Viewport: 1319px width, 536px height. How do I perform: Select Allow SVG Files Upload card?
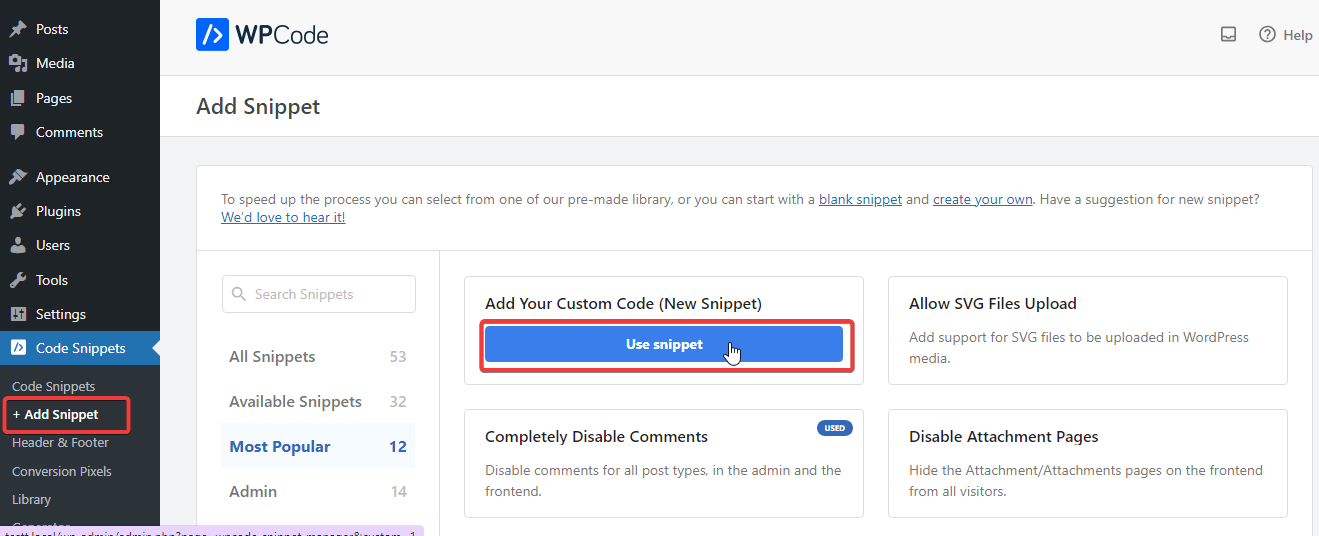pos(1087,331)
